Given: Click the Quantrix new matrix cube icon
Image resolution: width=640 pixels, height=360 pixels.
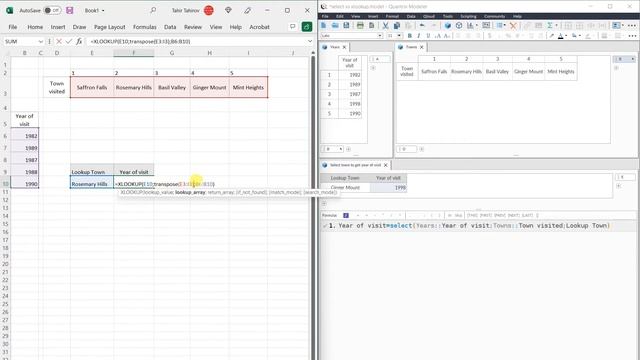Looking at the screenshot, I should 448,25.
